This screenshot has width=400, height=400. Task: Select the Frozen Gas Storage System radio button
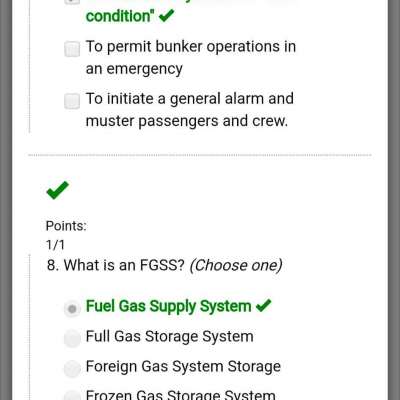coord(72,396)
